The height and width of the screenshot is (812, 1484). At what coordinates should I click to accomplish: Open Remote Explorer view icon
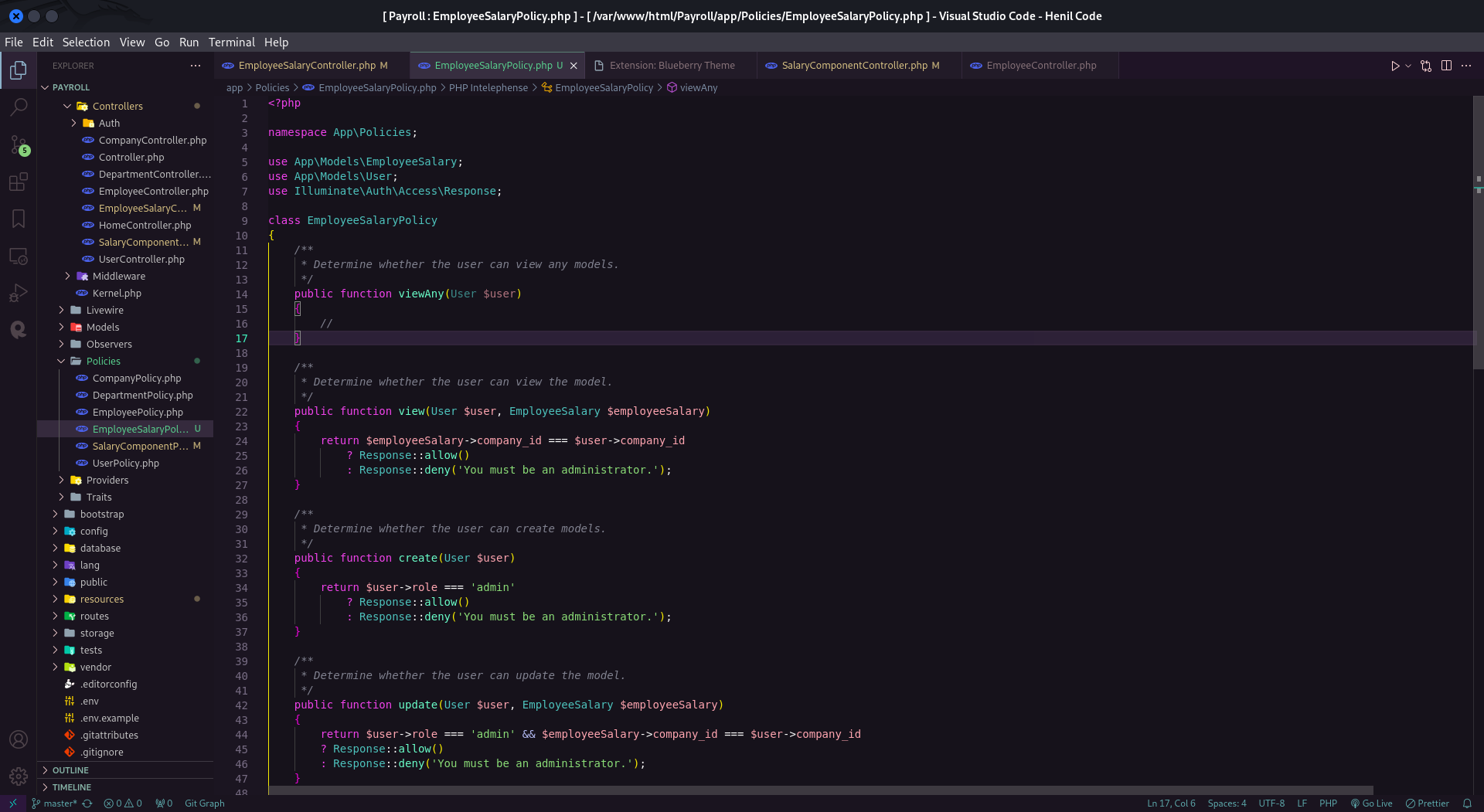coord(19,256)
